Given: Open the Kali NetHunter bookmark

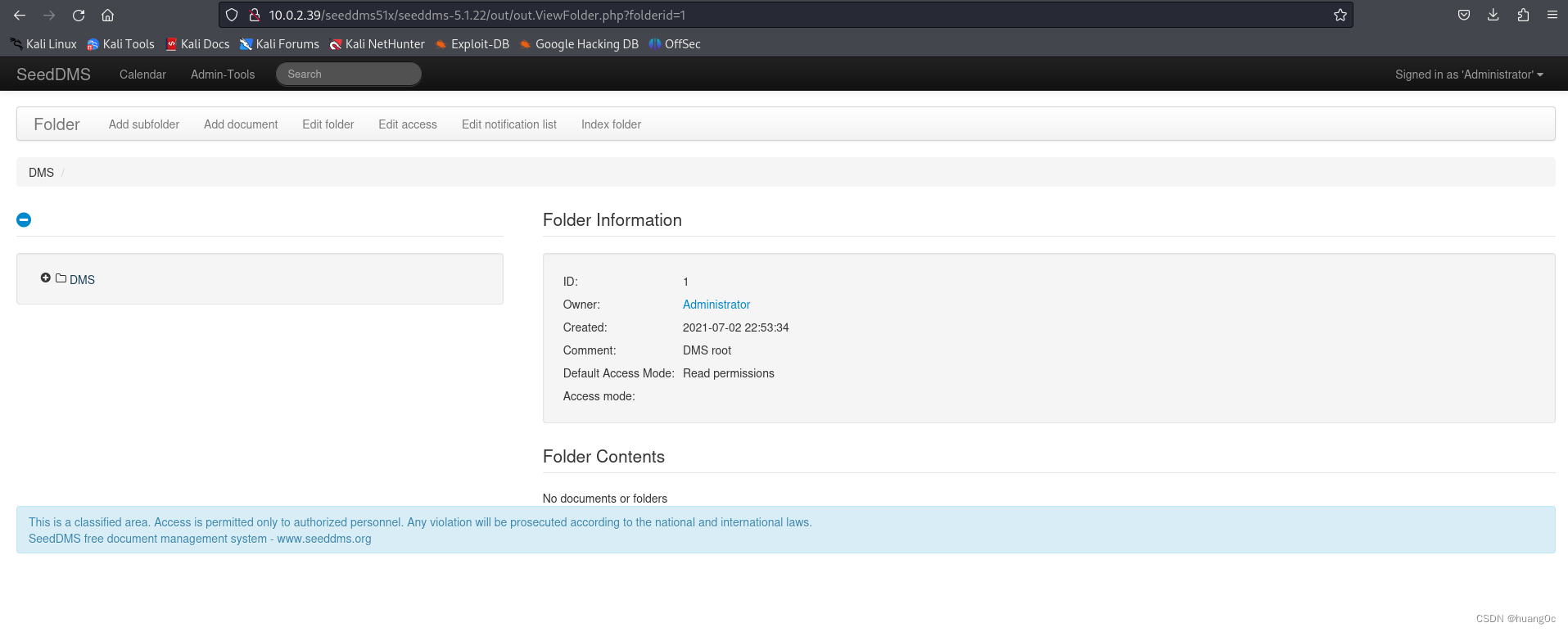Looking at the screenshot, I should (x=377, y=44).
